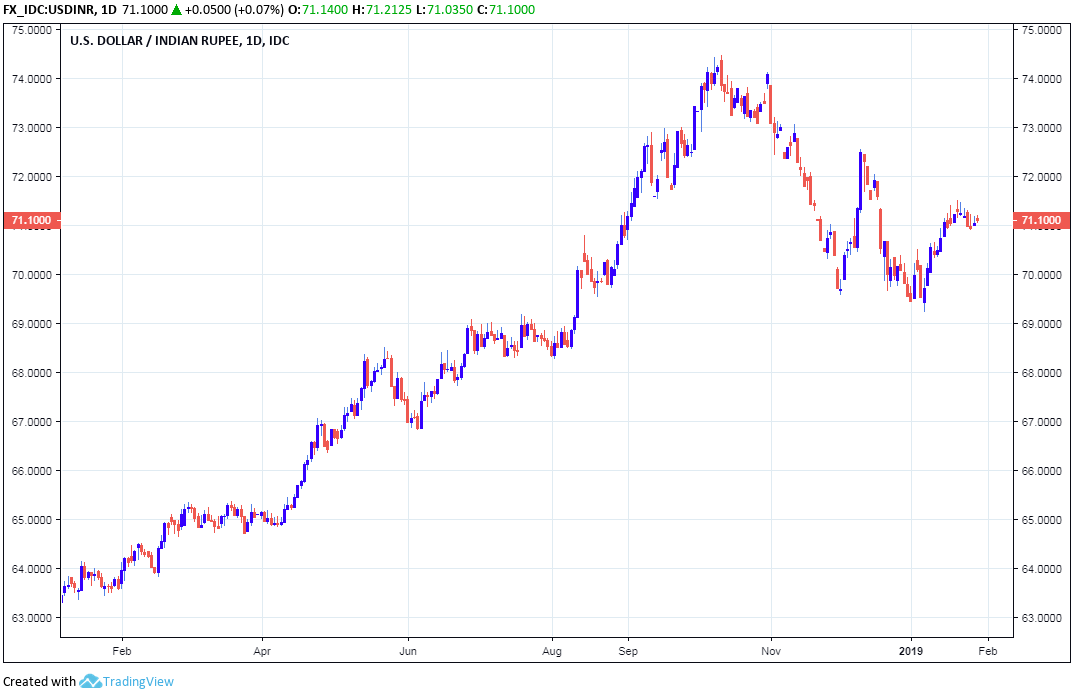Click the 75.0000 label on right price axis
The image size is (1075, 697).
(1041, 30)
